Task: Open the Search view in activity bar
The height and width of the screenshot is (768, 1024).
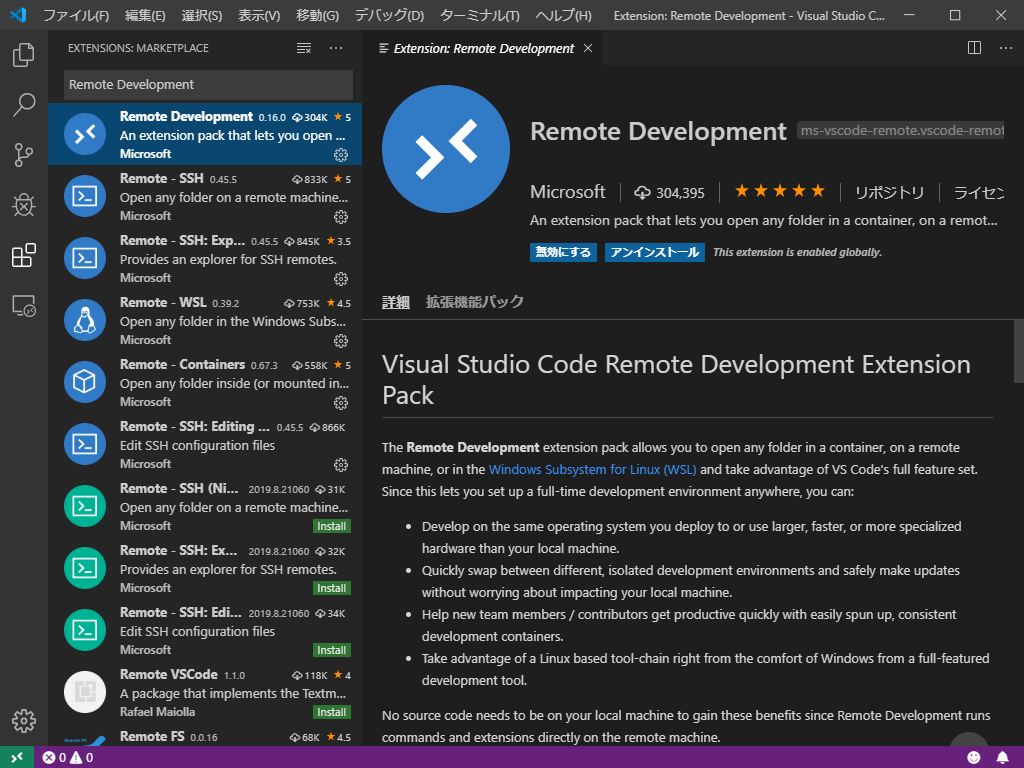Action: (24, 104)
